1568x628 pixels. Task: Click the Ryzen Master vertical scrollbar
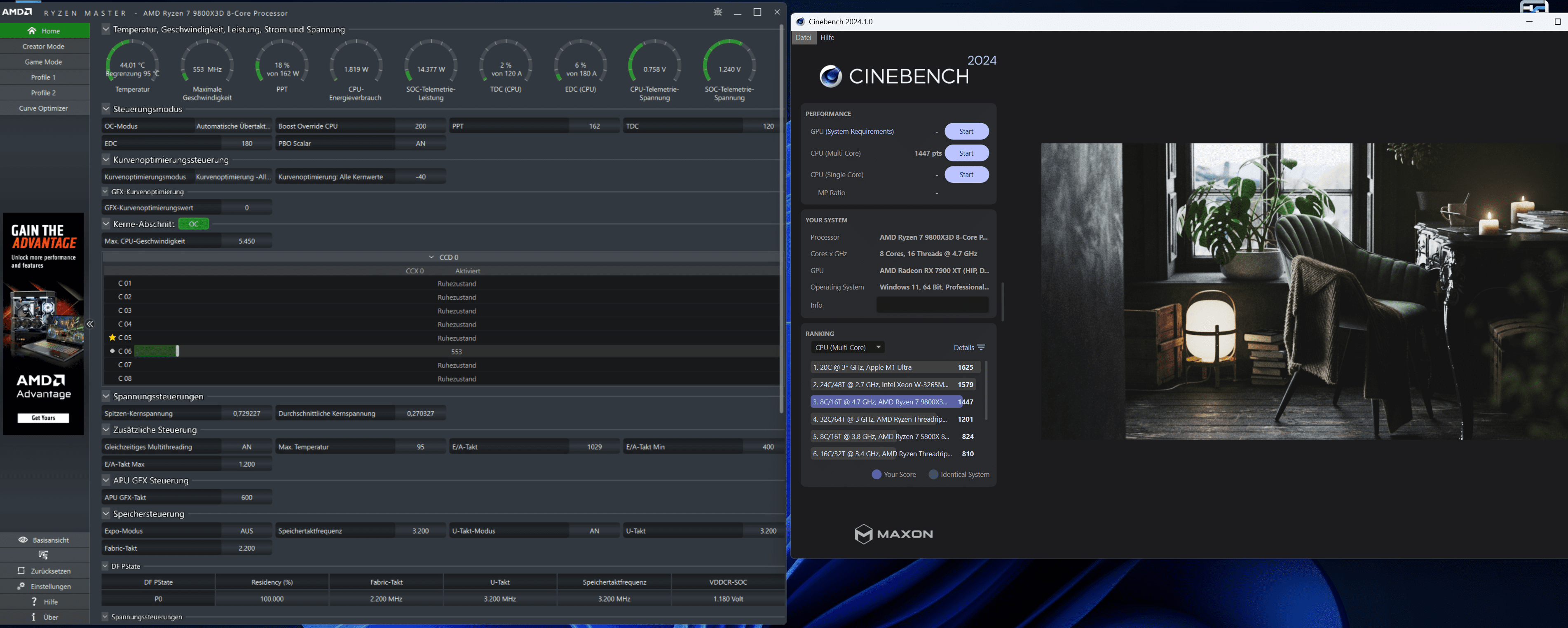[782, 219]
